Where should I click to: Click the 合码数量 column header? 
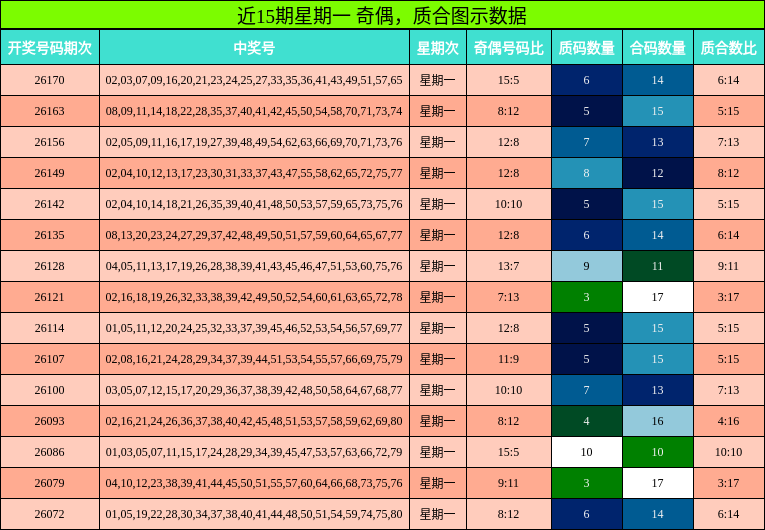[658, 48]
